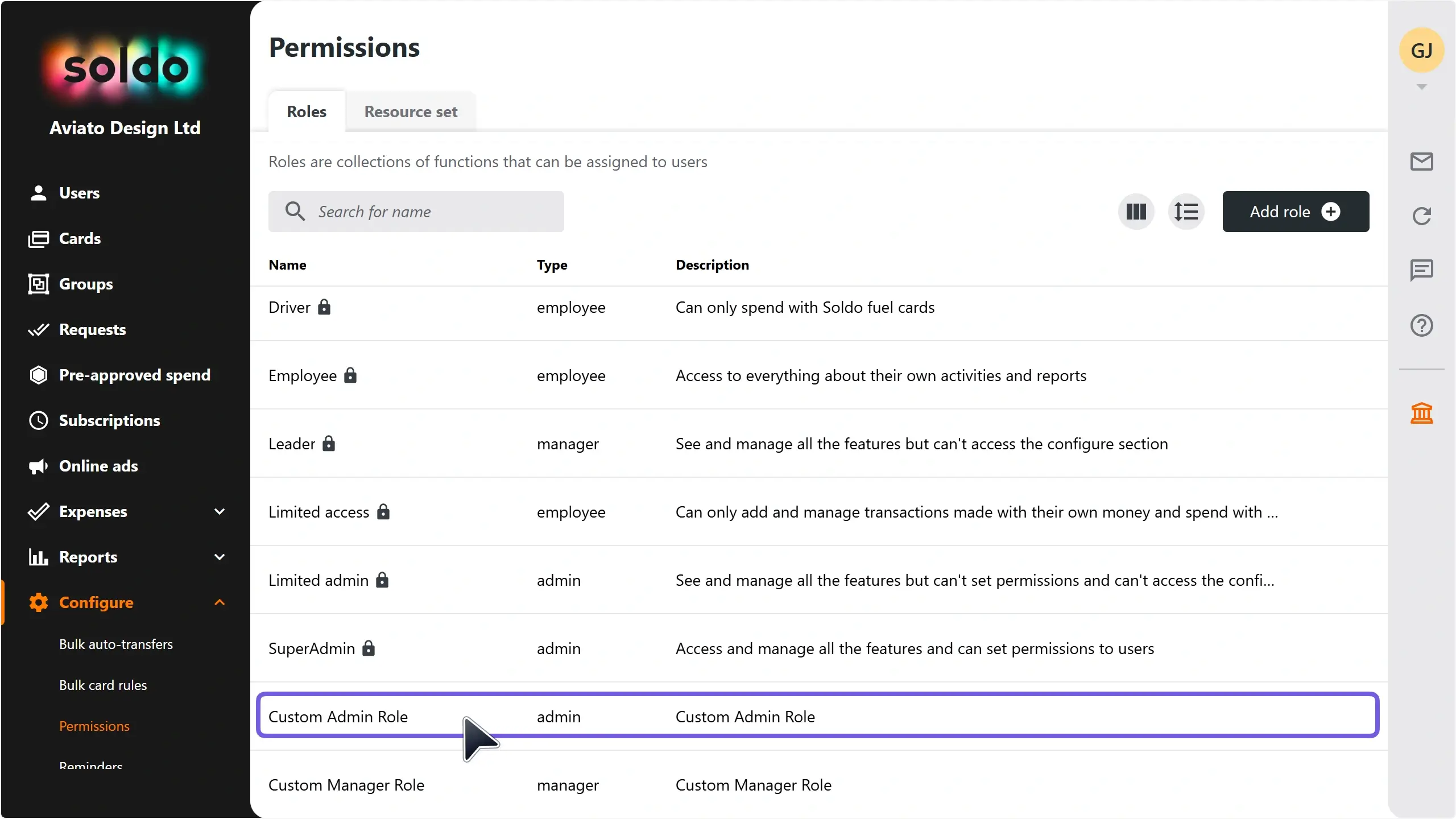Click the Pre-approved spend sidebar label

coord(135,375)
